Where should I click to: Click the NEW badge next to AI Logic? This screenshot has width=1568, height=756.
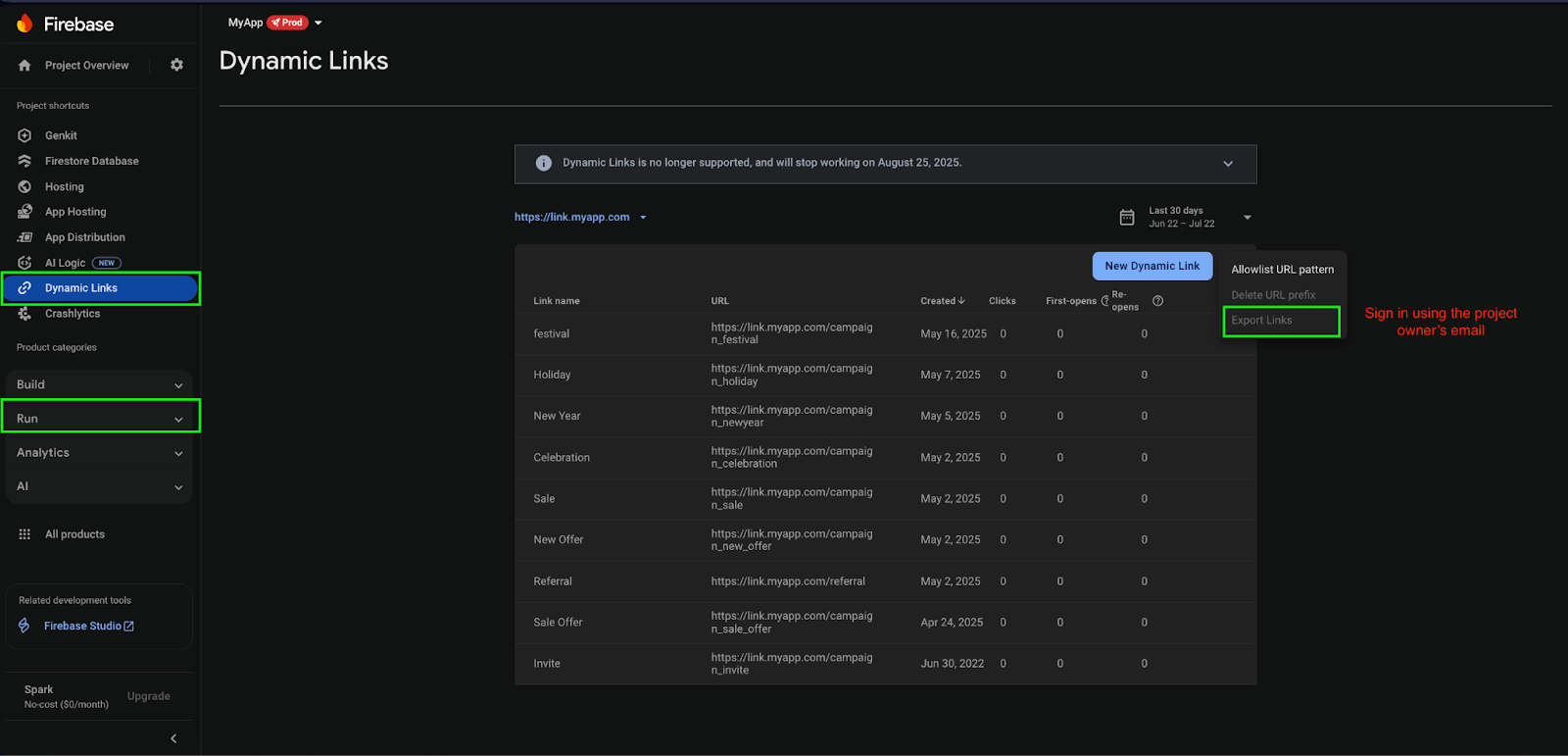(107, 263)
